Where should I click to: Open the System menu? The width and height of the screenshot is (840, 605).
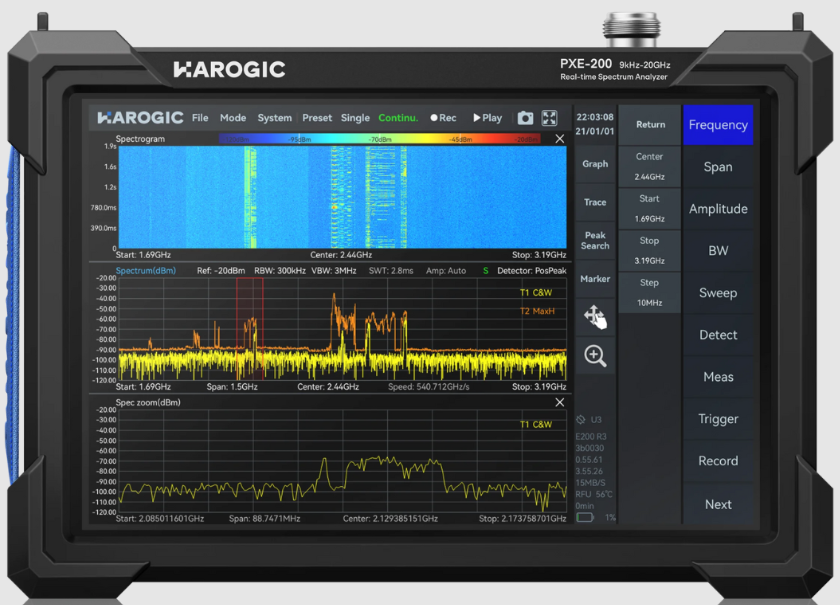pos(274,118)
